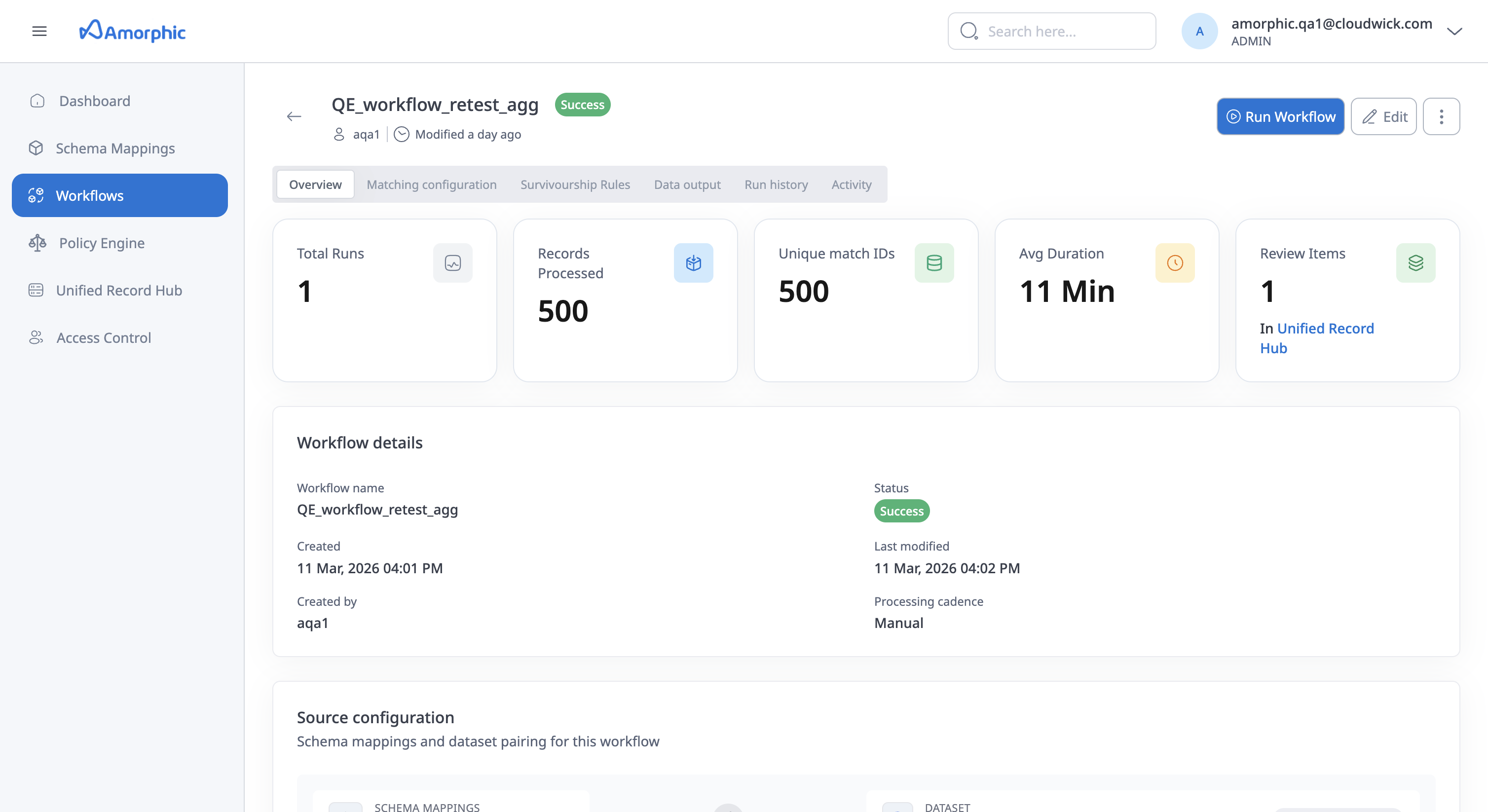Switch to the Survivourship Rules tab
Image resolution: width=1488 pixels, height=812 pixels.
tap(575, 185)
